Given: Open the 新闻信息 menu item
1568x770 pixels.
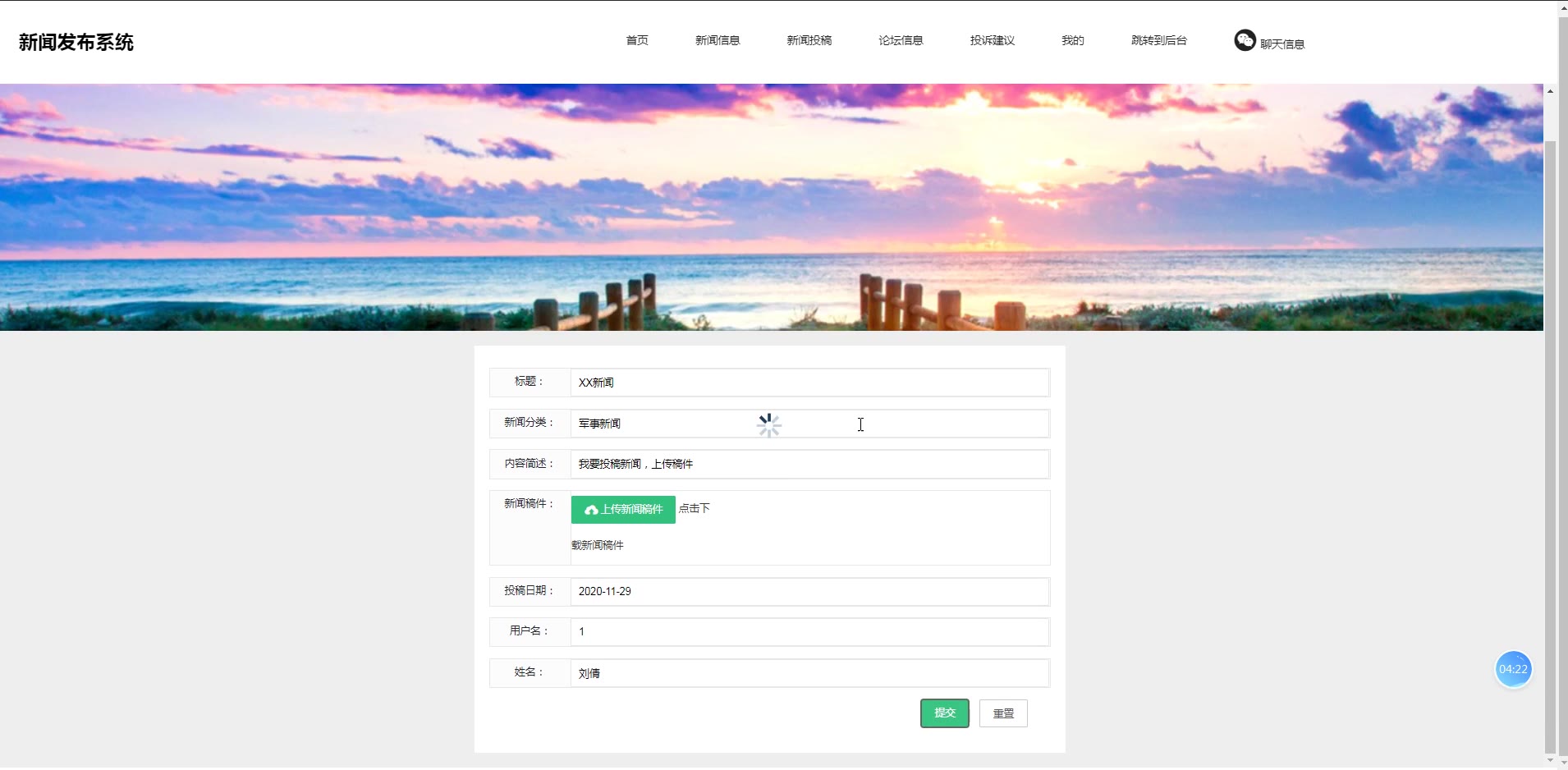Looking at the screenshot, I should [x=718, y=40].
